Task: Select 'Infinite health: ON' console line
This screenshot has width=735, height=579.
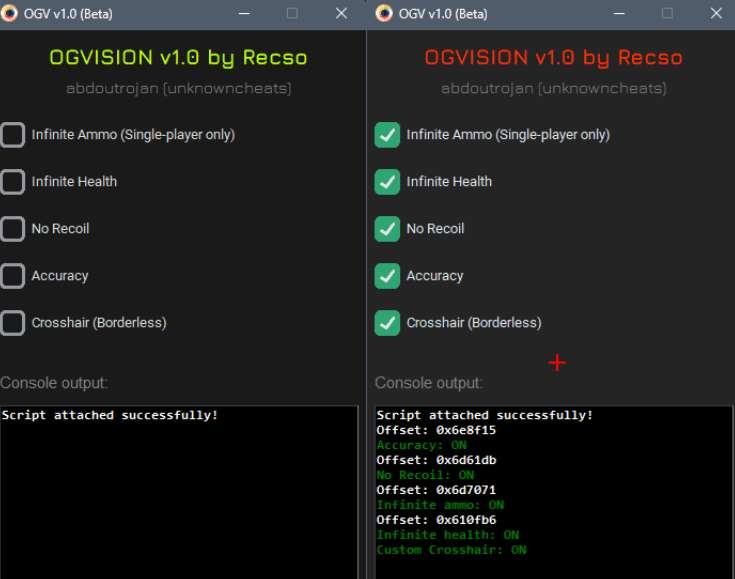Action: [448, 535]
